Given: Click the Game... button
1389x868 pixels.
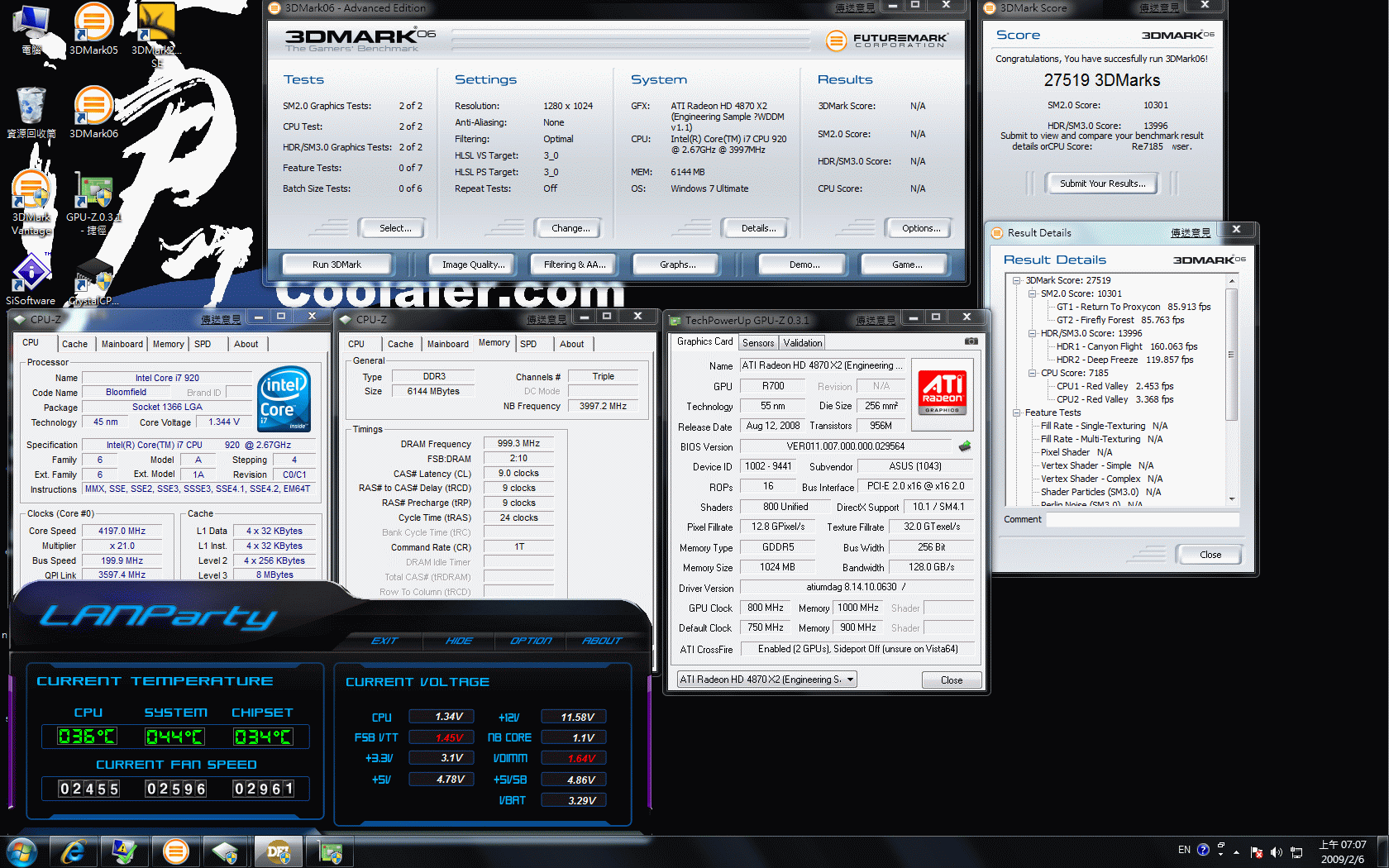Looking at the screenshot, I should click(906, 265).
